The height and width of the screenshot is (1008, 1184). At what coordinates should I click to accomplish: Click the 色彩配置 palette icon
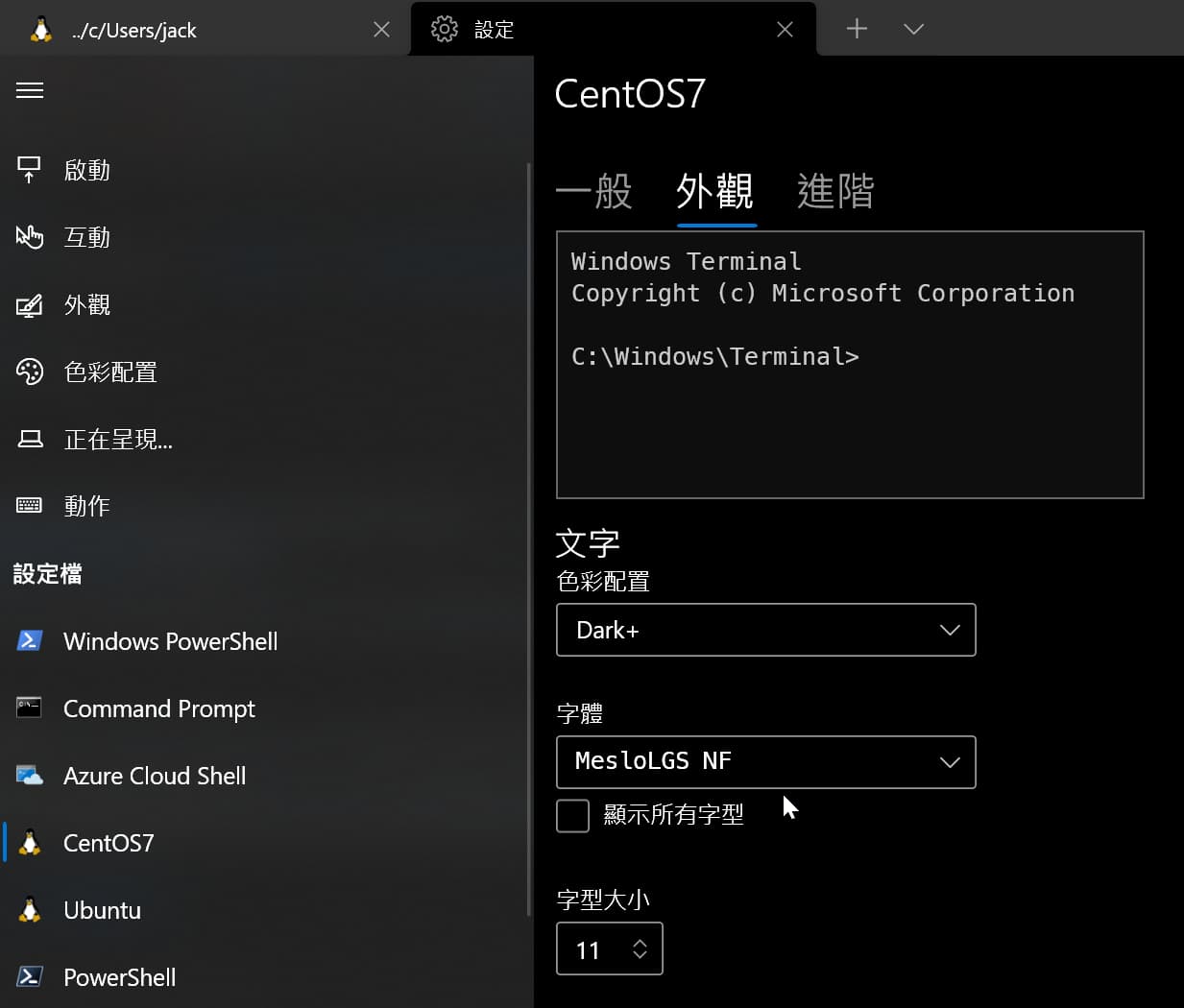[30, 372]
